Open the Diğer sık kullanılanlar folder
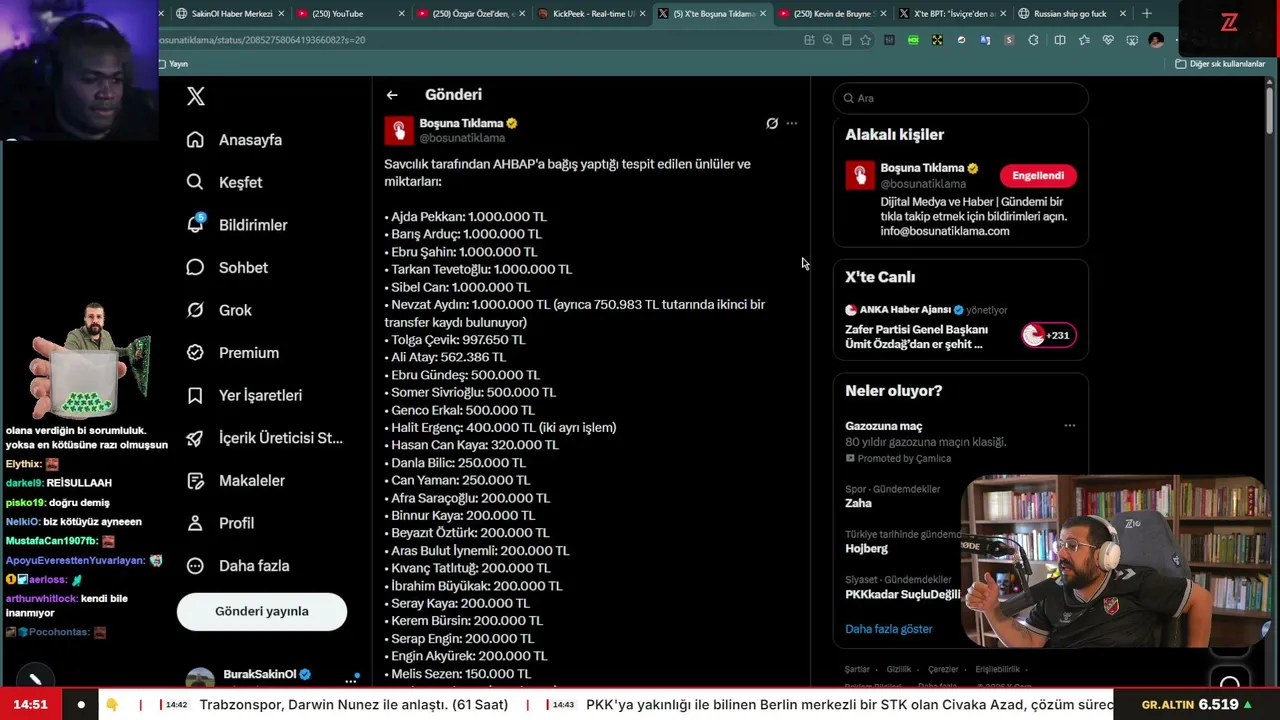1280x720 pixels. click(x=1220, y=64)
